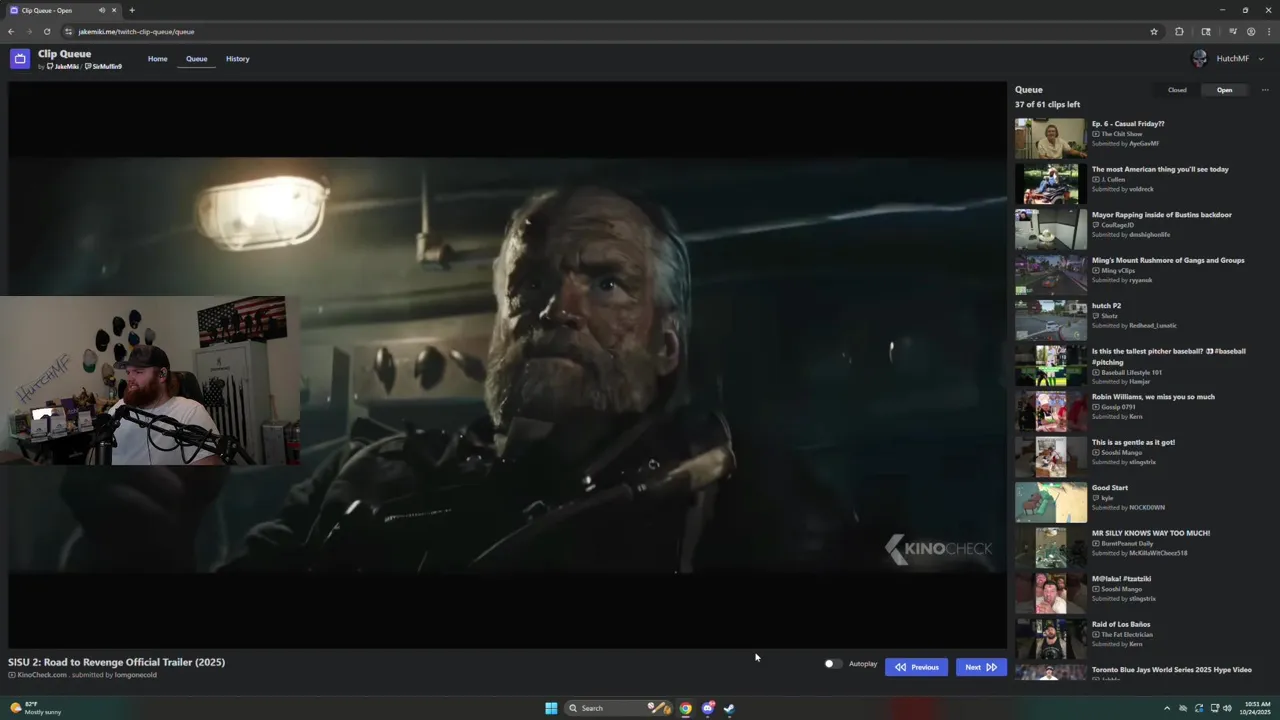
Task: Open the weather widget on taskbar
Action: [x=36, y=708]
